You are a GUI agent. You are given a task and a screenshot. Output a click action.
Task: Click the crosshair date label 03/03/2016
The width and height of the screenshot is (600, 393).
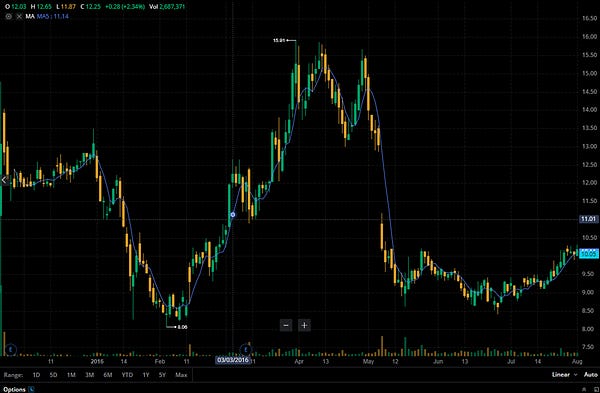(x=233, y=360)
